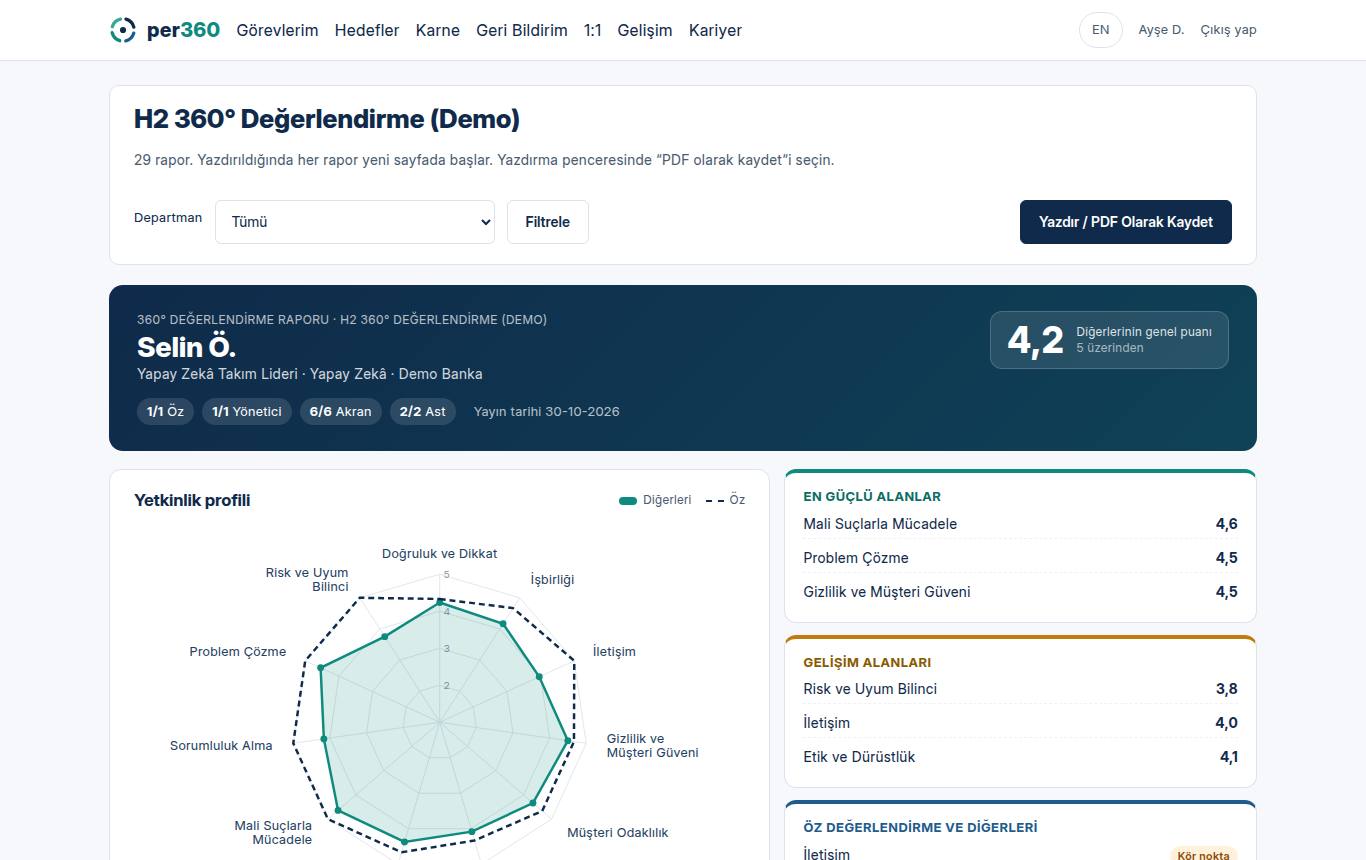The image size is (1366, 860).
Task: Open the Departman dropdown
Action: coord(355,222)
